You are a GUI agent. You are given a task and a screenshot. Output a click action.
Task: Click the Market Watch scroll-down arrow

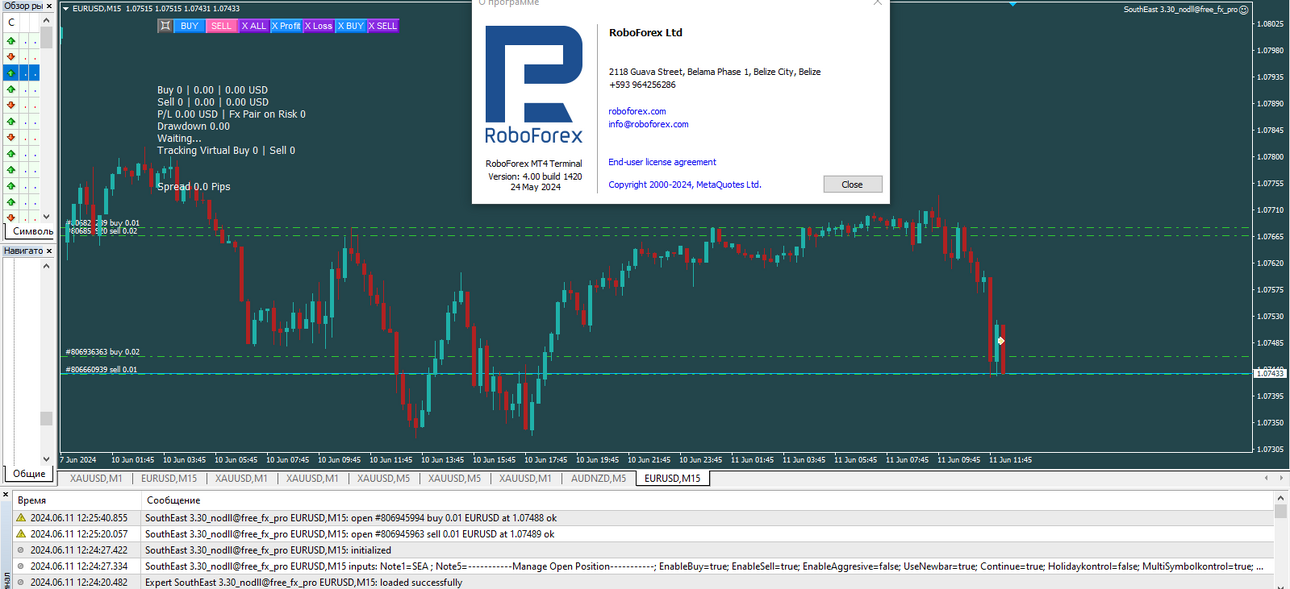46,216
